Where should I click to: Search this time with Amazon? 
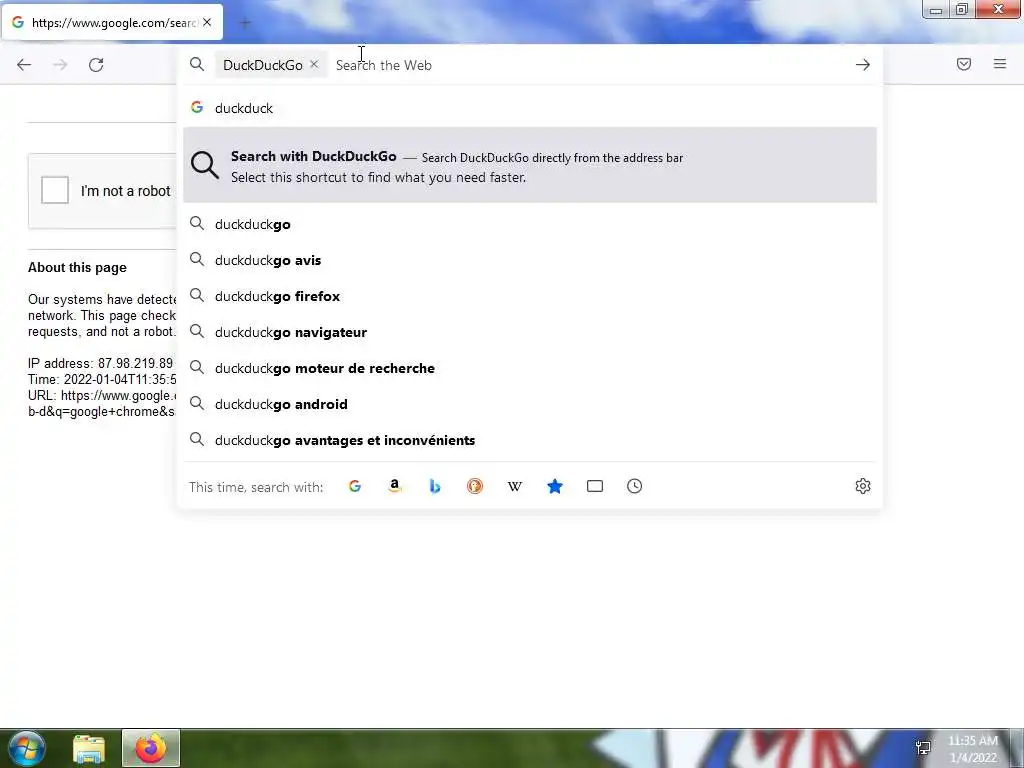[x=394, y=486]
